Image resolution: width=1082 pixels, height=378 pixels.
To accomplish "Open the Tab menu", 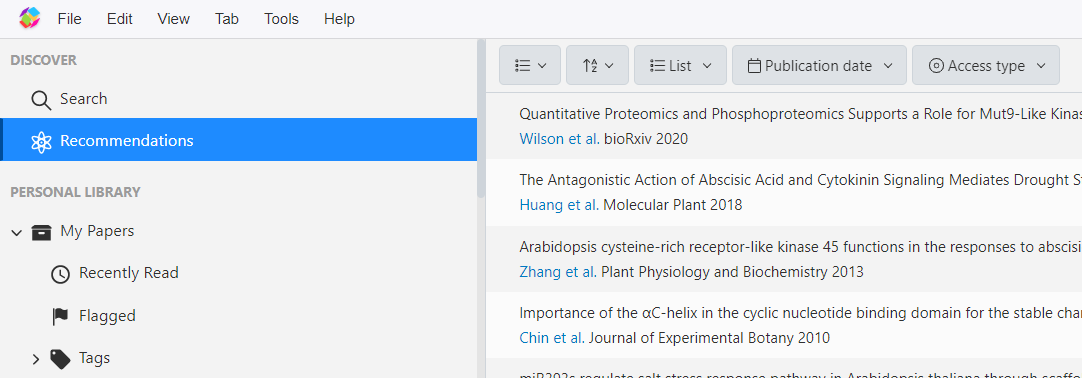I will click(227, 19).
